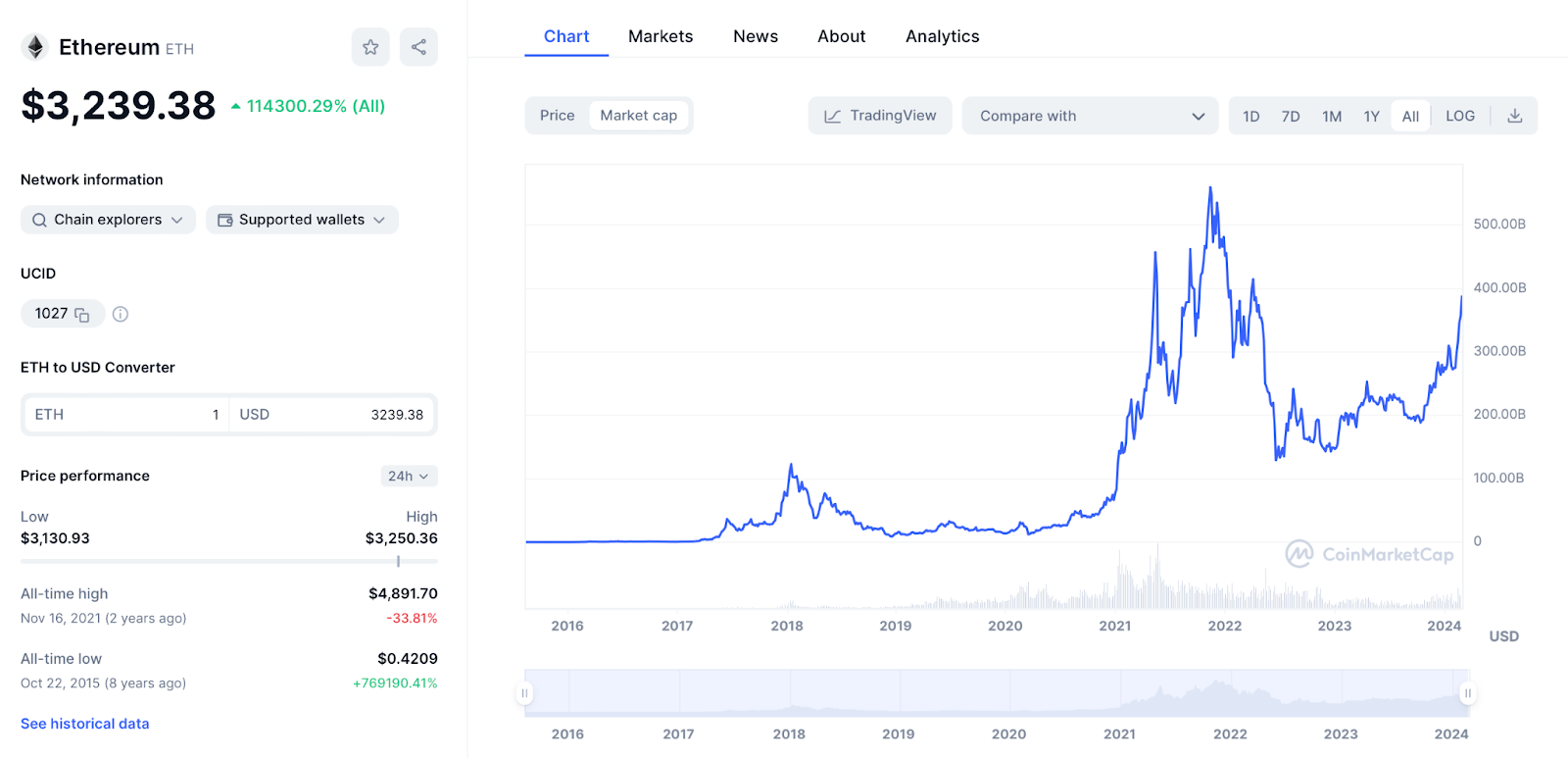Toggle LOG scale on the chart
This screenshot has height=758, width=1568.
(1460, 116)
